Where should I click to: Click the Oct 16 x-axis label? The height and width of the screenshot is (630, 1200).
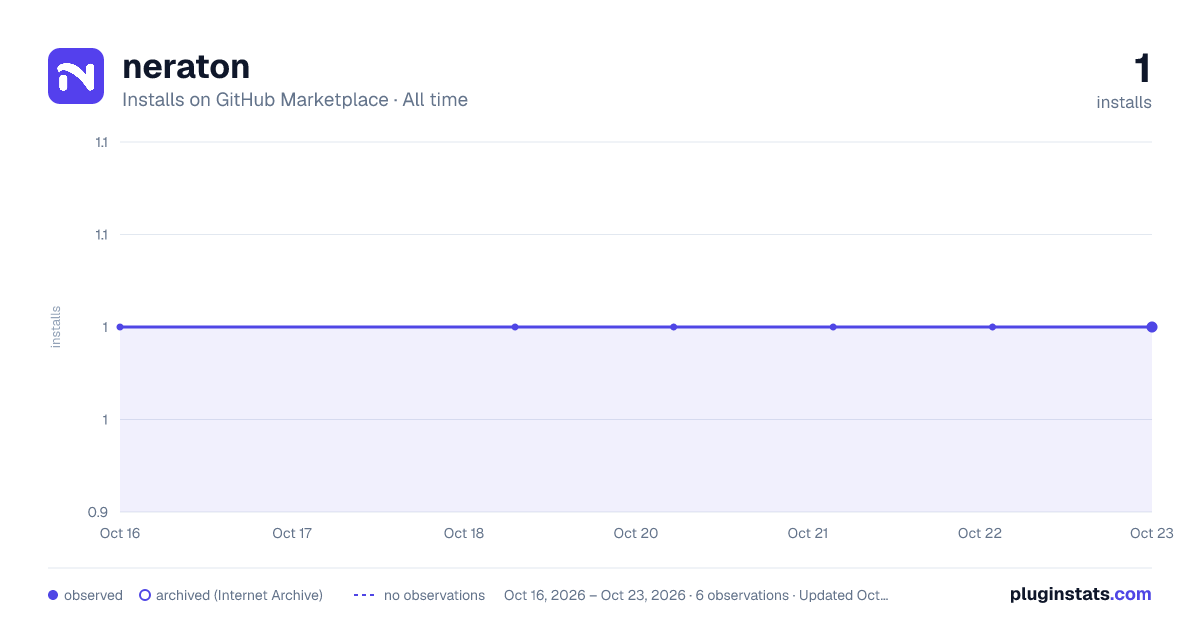click(120, 534)
